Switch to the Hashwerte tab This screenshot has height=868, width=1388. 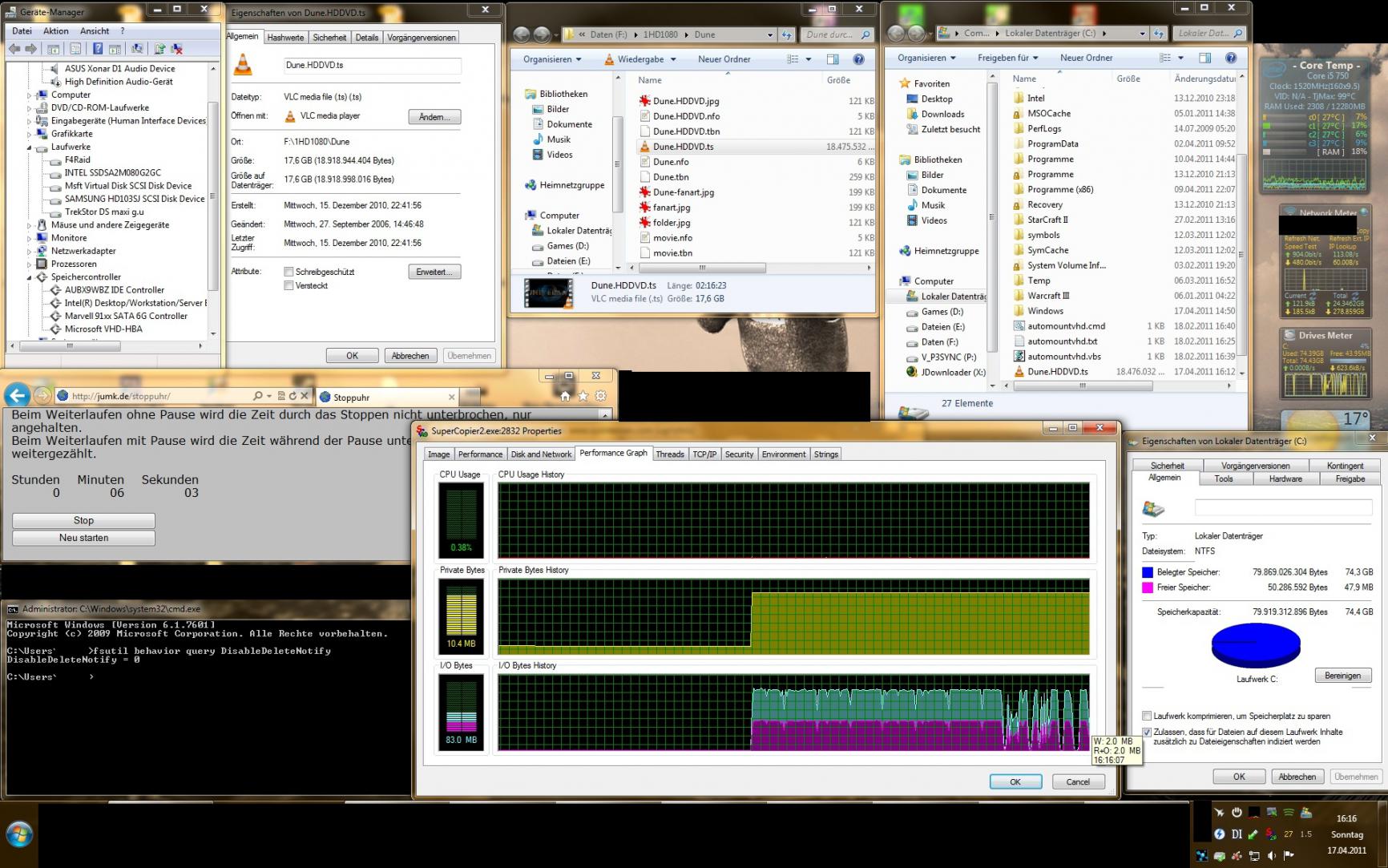point(285,38)
